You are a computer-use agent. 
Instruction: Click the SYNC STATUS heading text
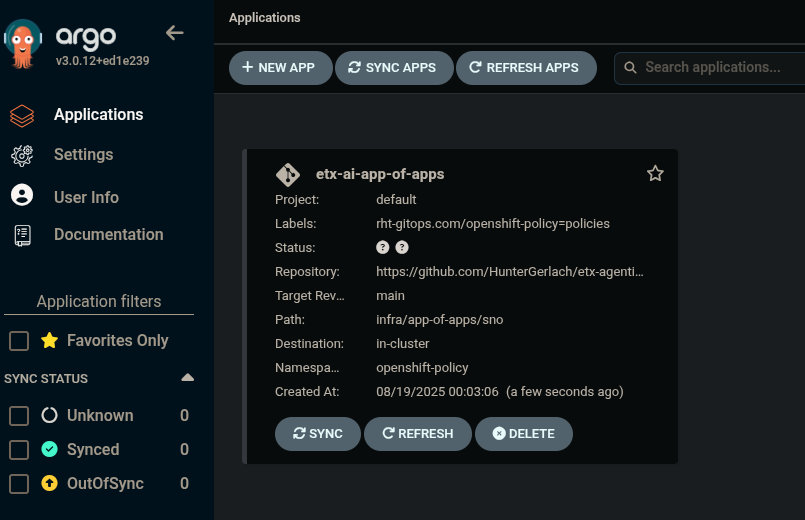[46, 378]
